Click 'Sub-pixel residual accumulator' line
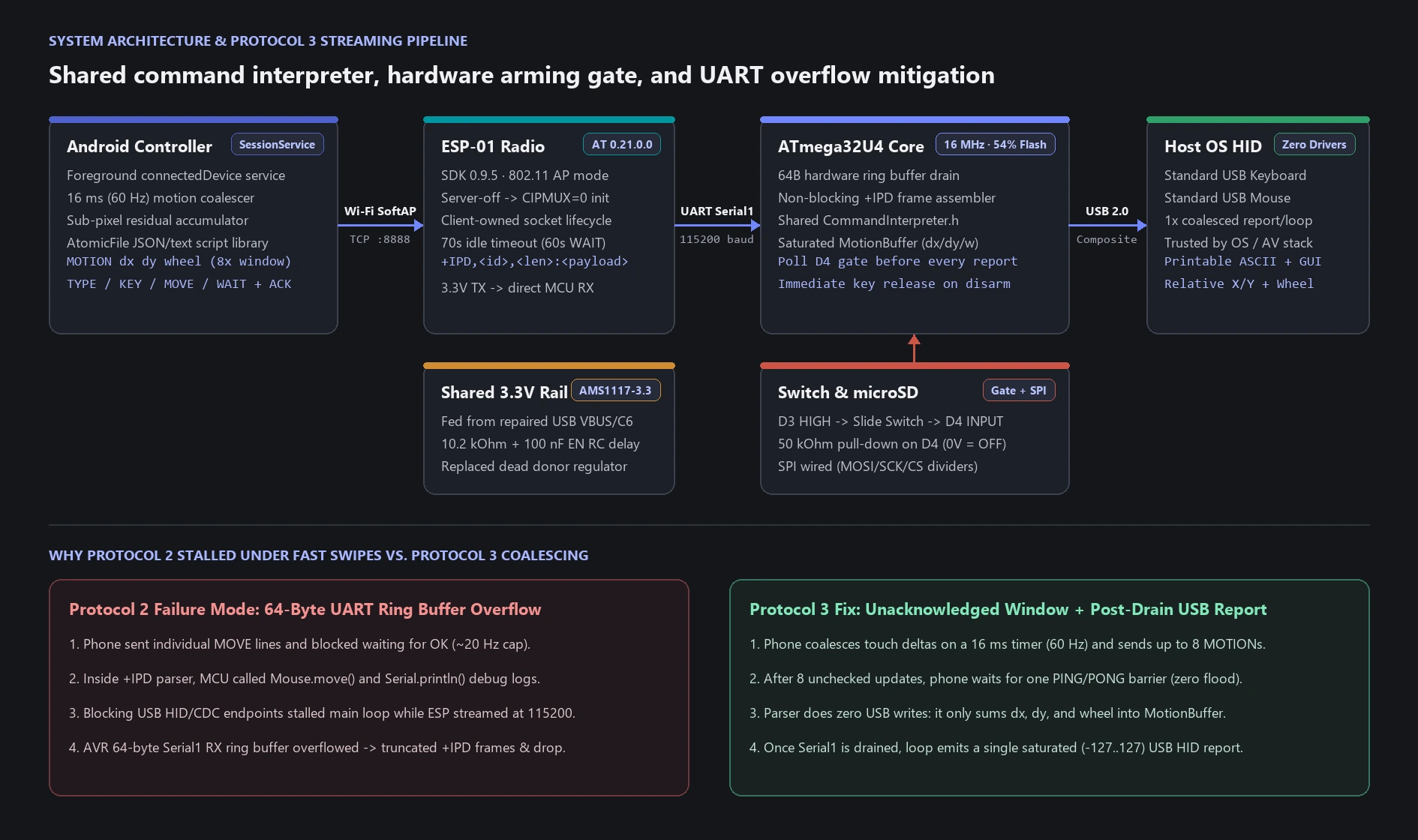The height and width of the screenshot is (840, 1418). [157, 220]
